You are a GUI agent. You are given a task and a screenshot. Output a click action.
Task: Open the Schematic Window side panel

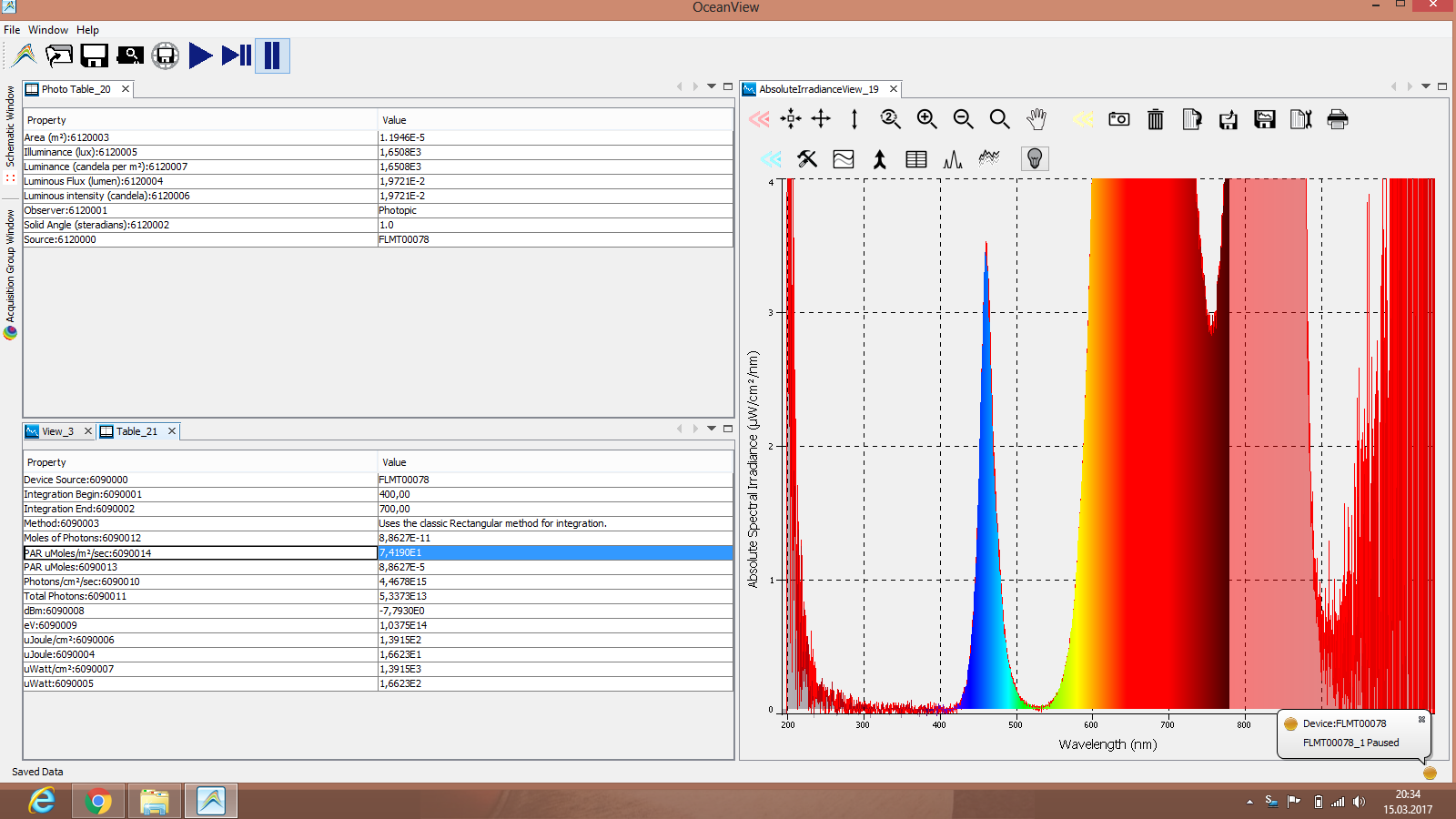coord(10,127)
